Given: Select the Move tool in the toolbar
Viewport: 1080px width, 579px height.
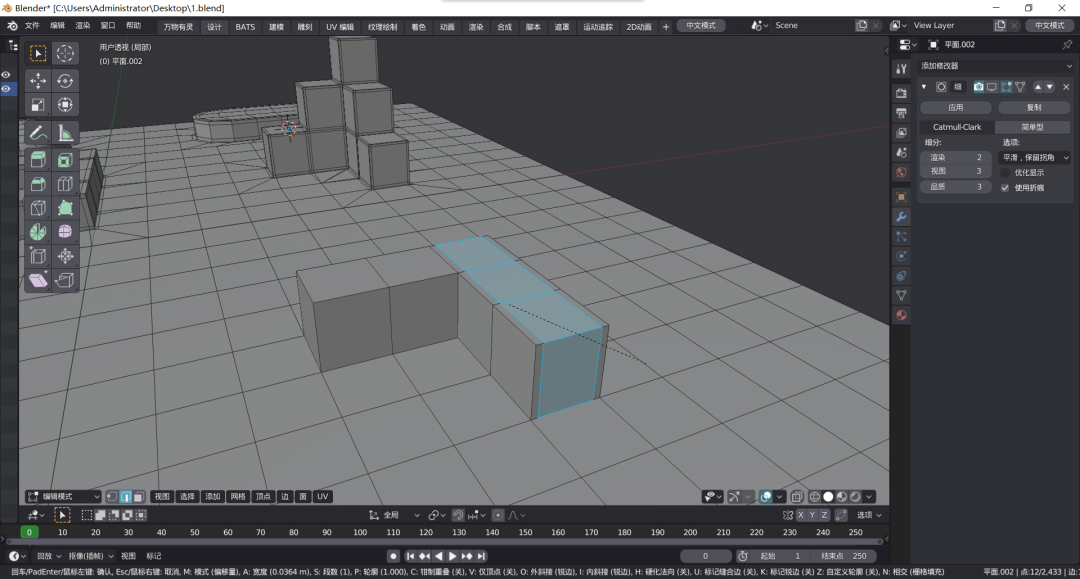Looking at the screenshot, I should coord(38,81).
